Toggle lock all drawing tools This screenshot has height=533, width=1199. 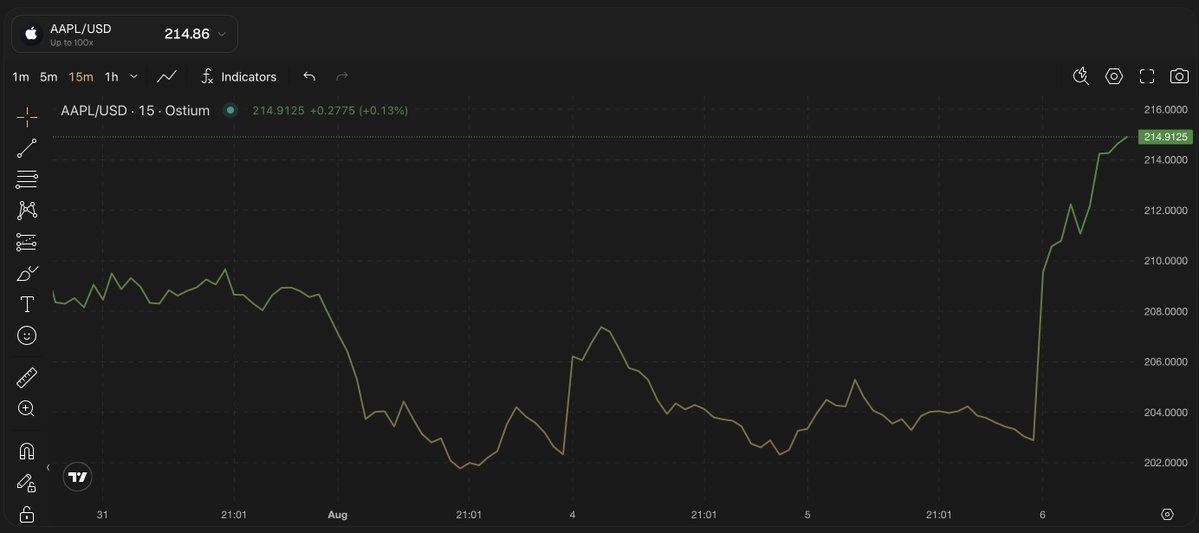pos(27,514)
